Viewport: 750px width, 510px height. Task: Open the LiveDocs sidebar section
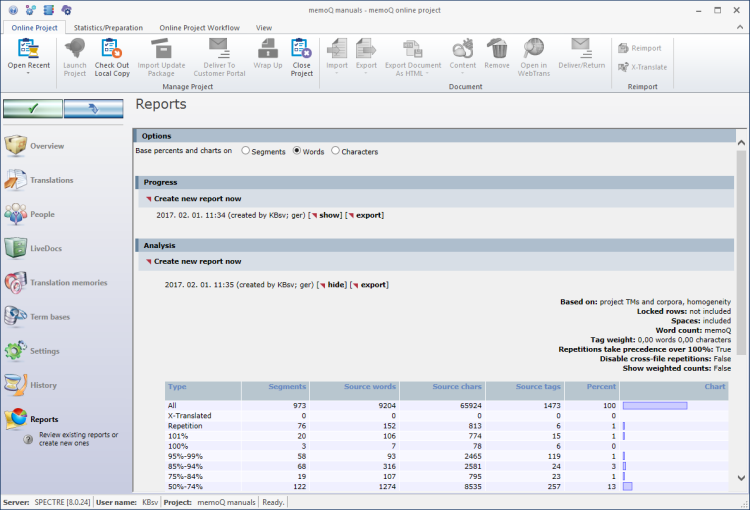48,248
